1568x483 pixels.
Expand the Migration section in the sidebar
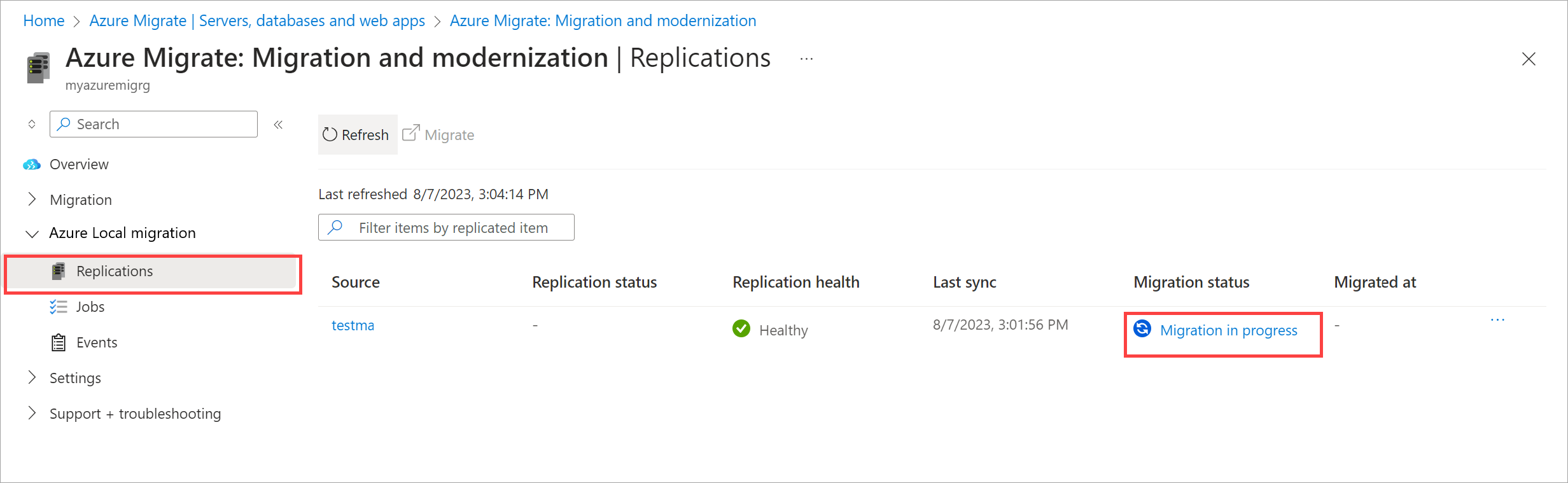tap(32, 200)
